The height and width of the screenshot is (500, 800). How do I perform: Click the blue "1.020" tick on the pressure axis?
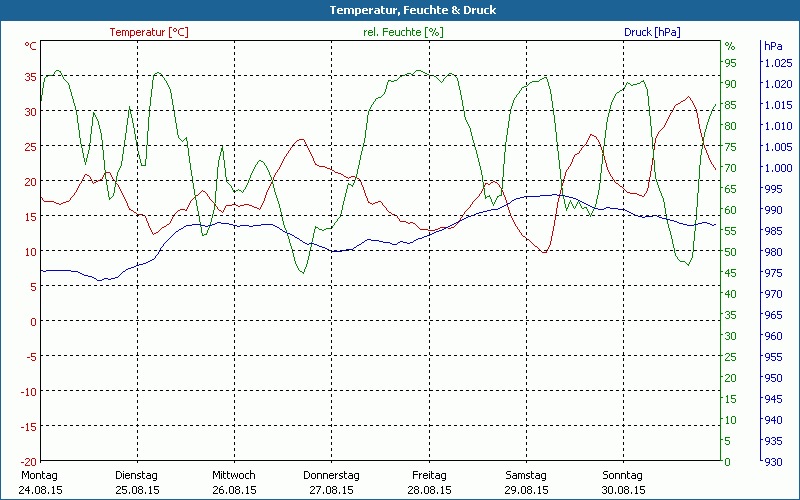point(779,84)
